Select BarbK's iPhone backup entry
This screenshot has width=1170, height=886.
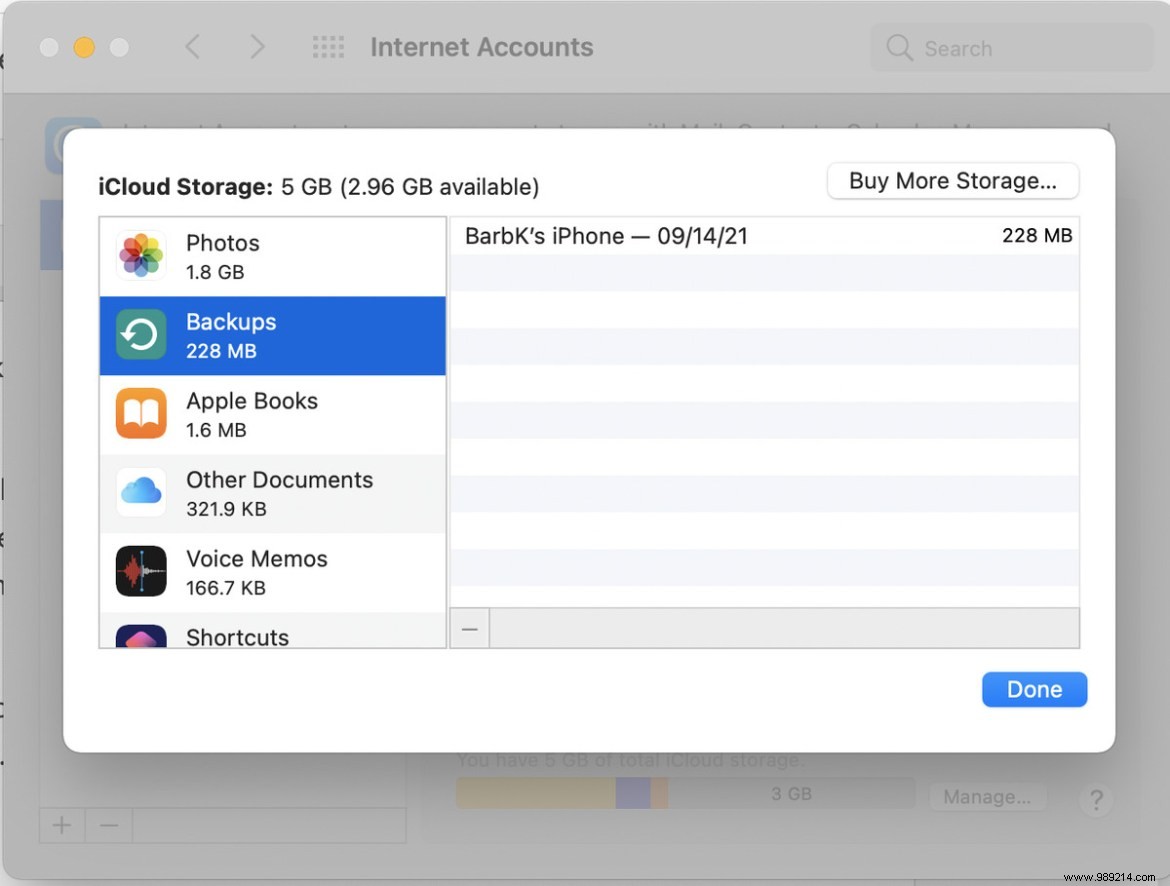[x=700, y=236]
